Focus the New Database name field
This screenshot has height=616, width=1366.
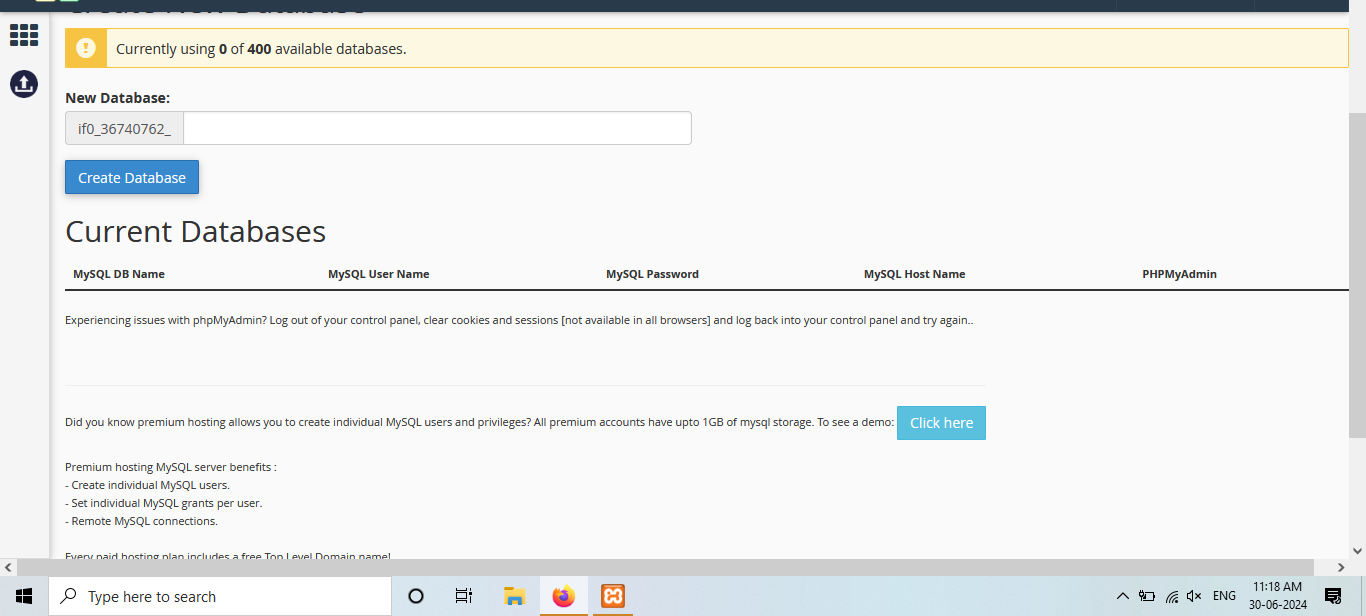pyautogui.click(x=437, y=128)
